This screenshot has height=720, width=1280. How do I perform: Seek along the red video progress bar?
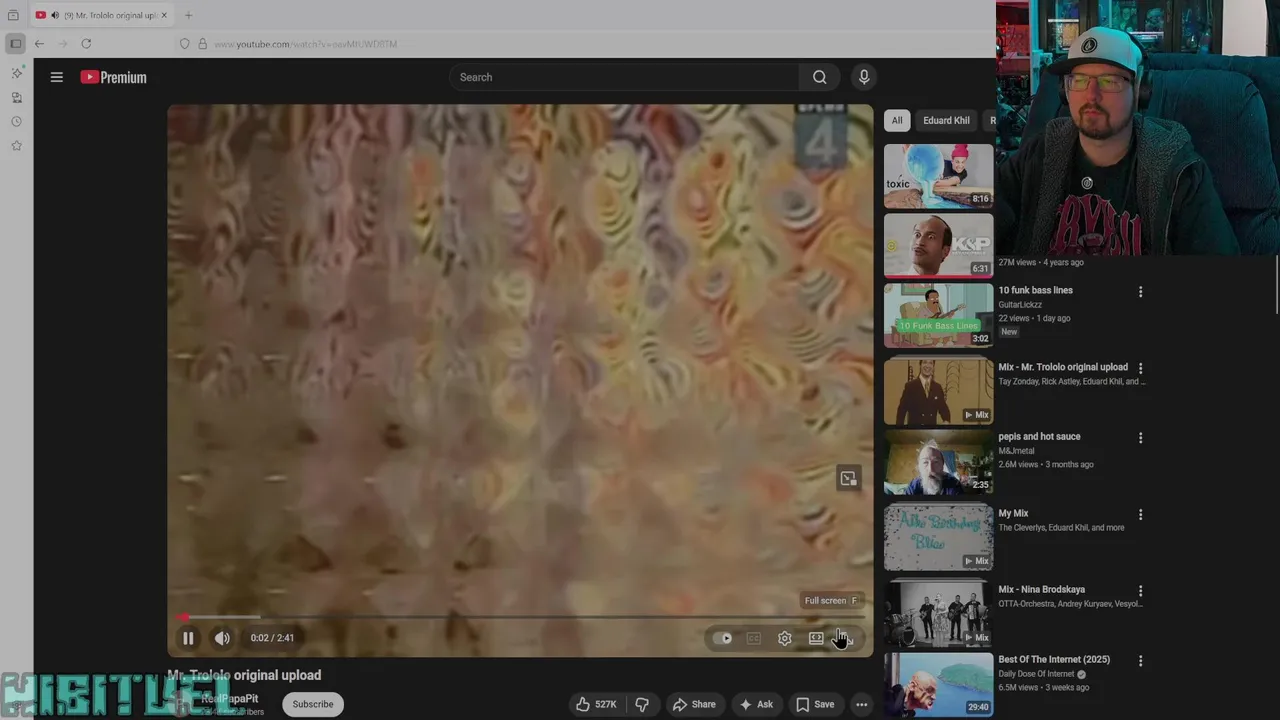pos(520,617)
